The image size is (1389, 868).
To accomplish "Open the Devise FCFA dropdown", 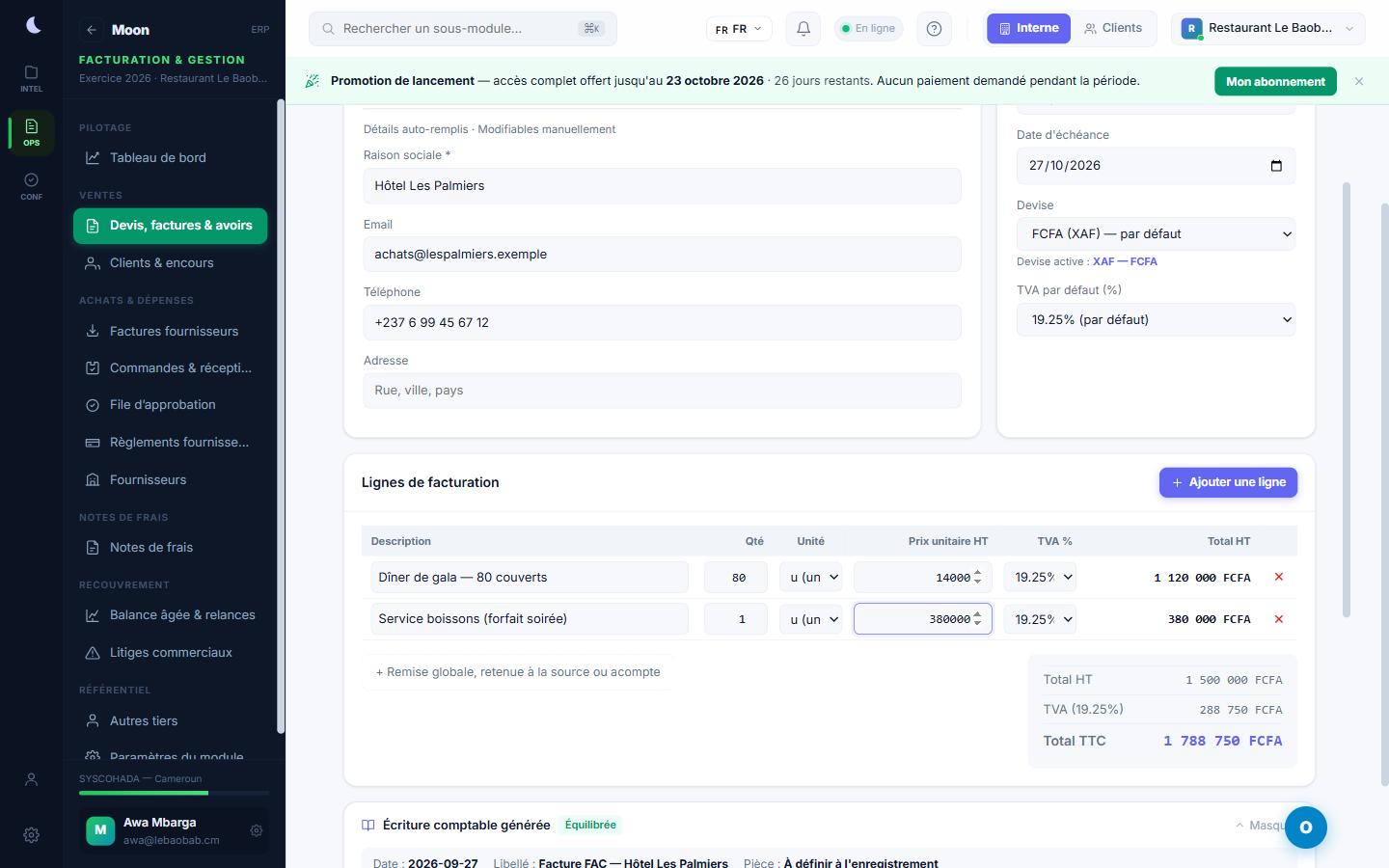I will click(x=1156, y=234).
